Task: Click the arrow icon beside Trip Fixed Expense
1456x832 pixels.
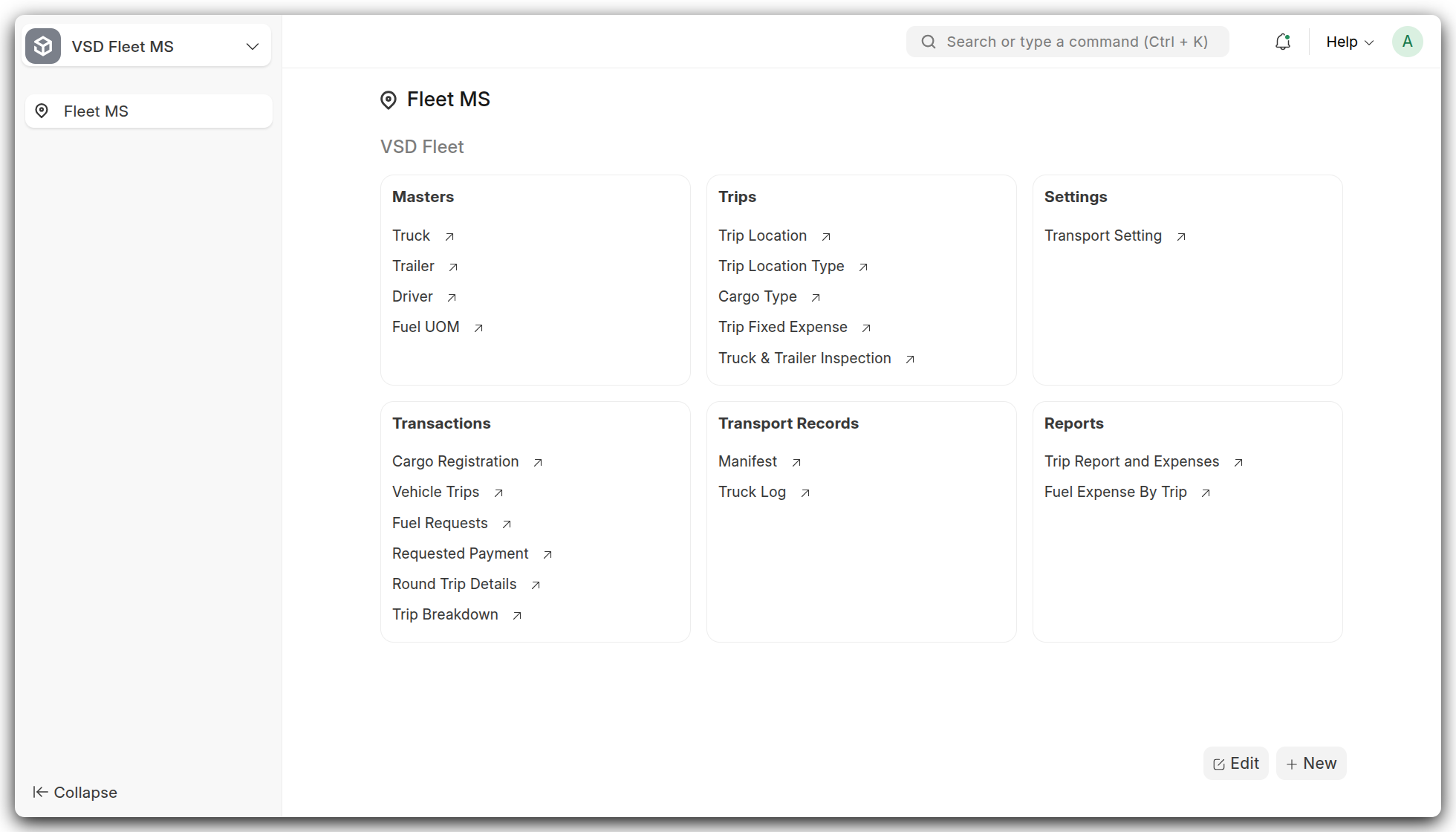Action: tap(866, 328)
